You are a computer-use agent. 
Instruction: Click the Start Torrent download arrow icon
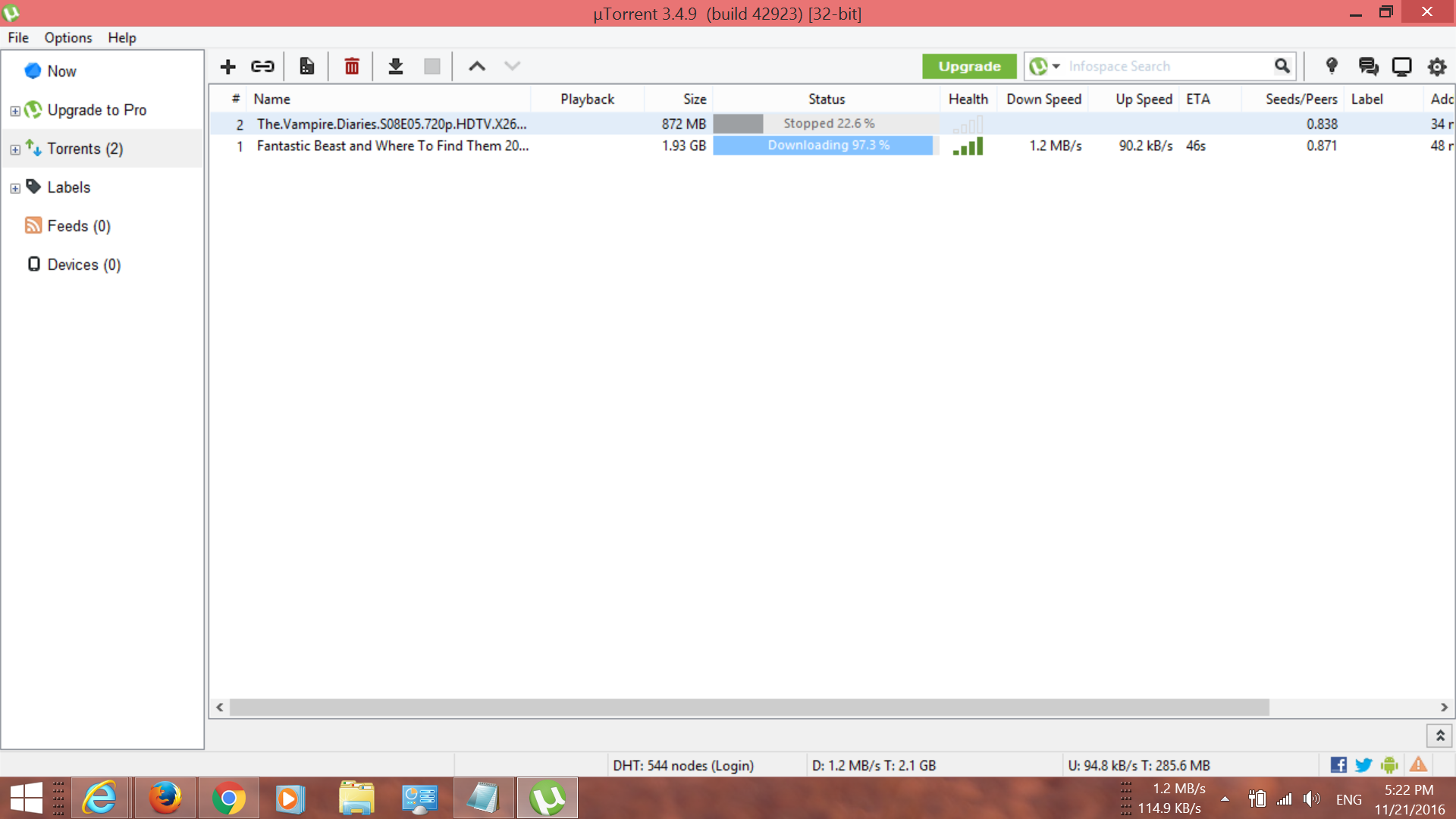[395, 67]
